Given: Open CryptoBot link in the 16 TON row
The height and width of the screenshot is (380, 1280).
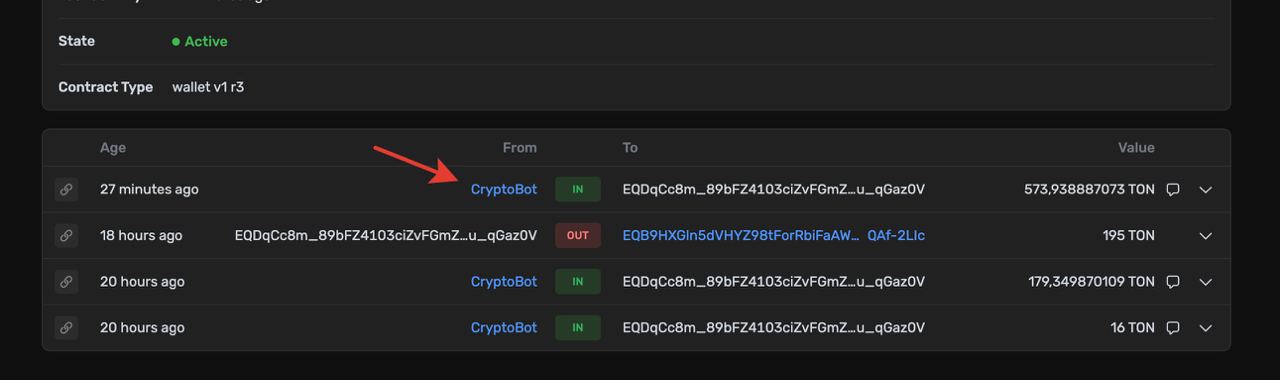Looking at the screenshot, I should coord(504,327).
